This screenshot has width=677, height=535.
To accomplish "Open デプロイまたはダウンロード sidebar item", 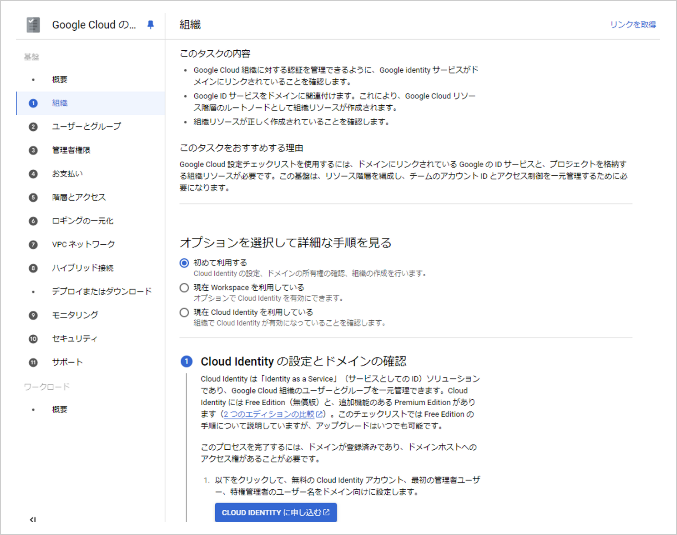I will pyautogui.click(x=102, y=291).
